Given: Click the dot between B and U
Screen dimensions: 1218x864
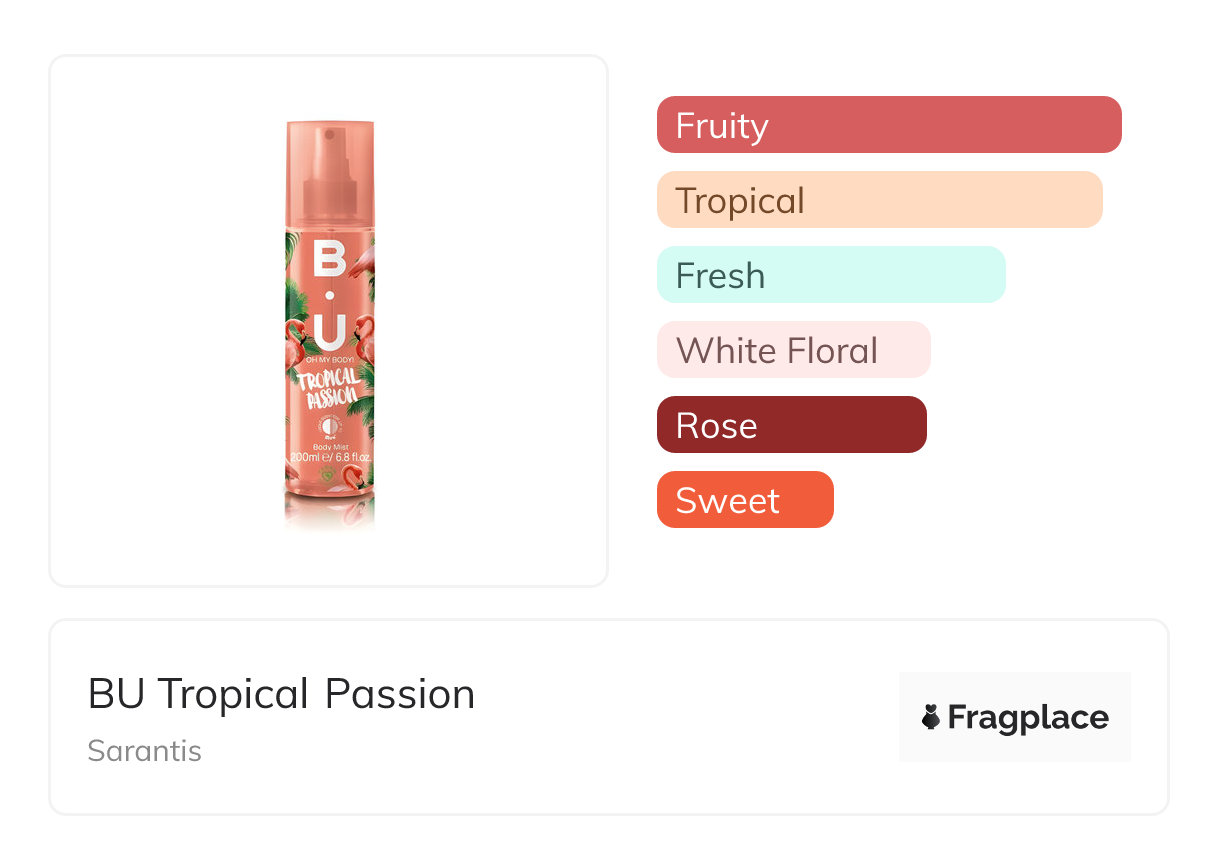Looking at the screenshot, I should tap(330, 296).
